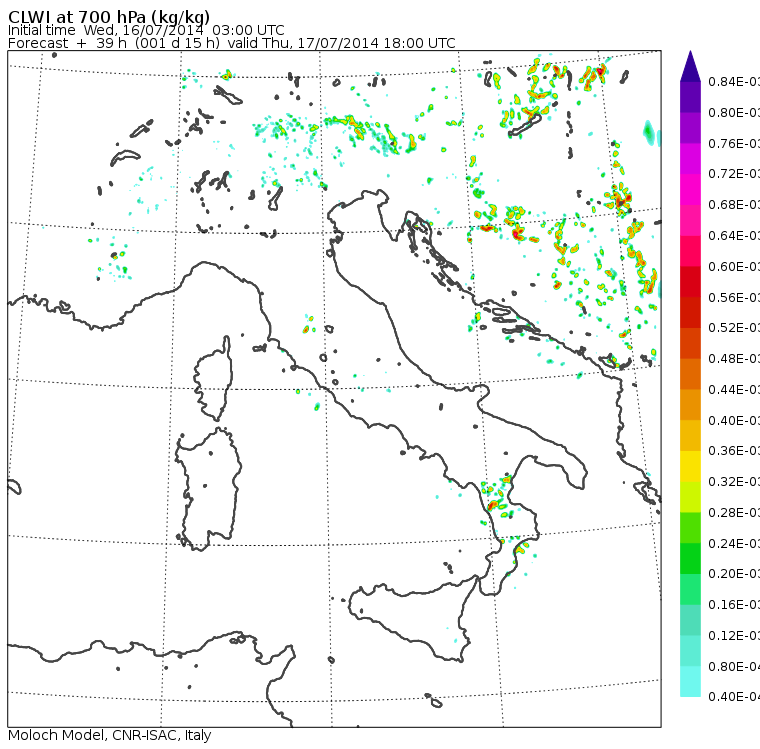760x749 pixels.
Task: Click the 'Moloch Model, CNR-ISAC, Italy' credit text
Action: [110, 735]
